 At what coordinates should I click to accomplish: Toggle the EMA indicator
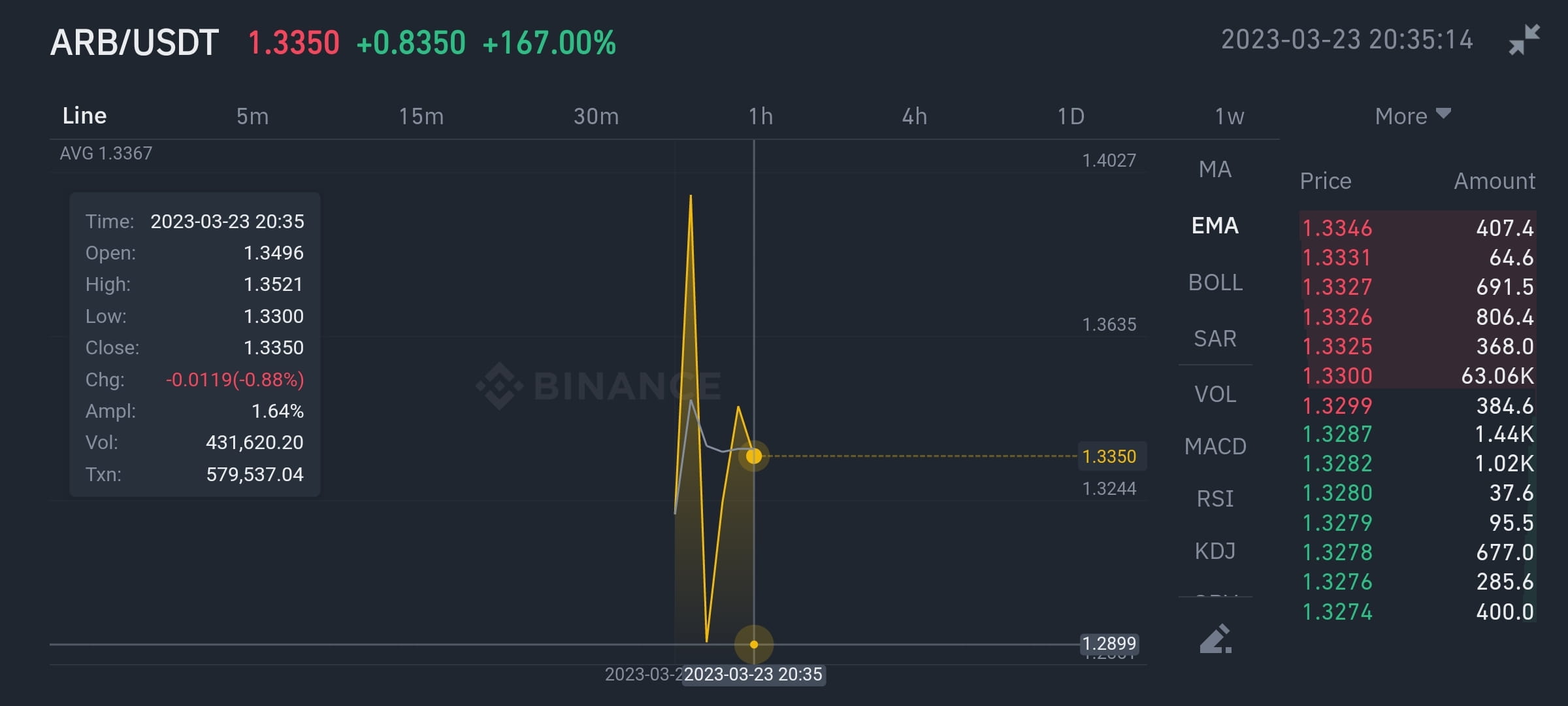pyautogui.click(x=1215, y=226)
